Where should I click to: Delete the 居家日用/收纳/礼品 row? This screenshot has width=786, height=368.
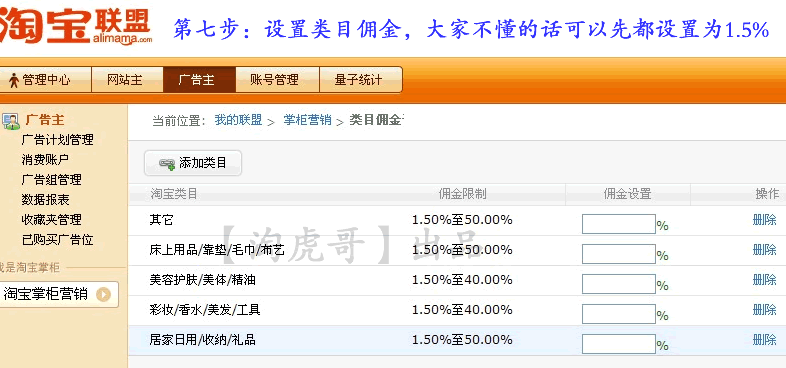pyautogui.click(x=764, y=340)
